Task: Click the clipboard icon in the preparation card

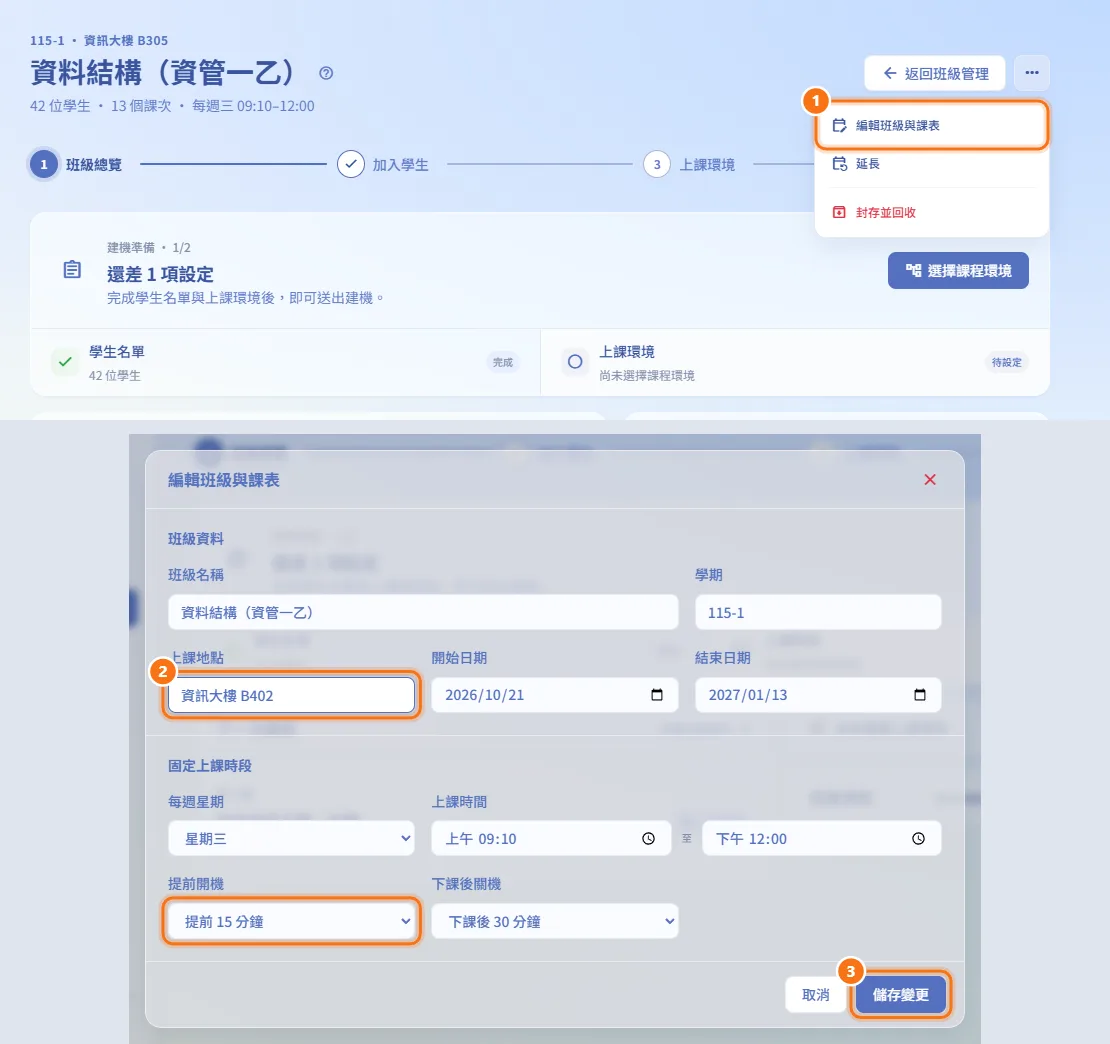Action: click(72, 270)
